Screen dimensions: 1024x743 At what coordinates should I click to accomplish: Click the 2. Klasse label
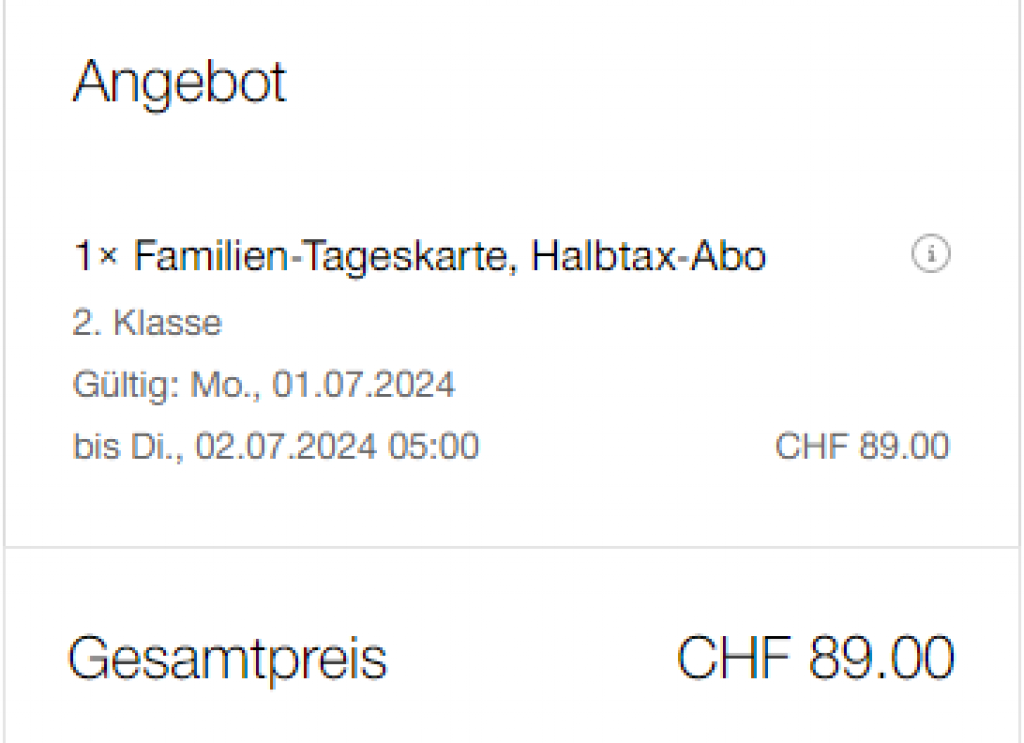[147, 323]
